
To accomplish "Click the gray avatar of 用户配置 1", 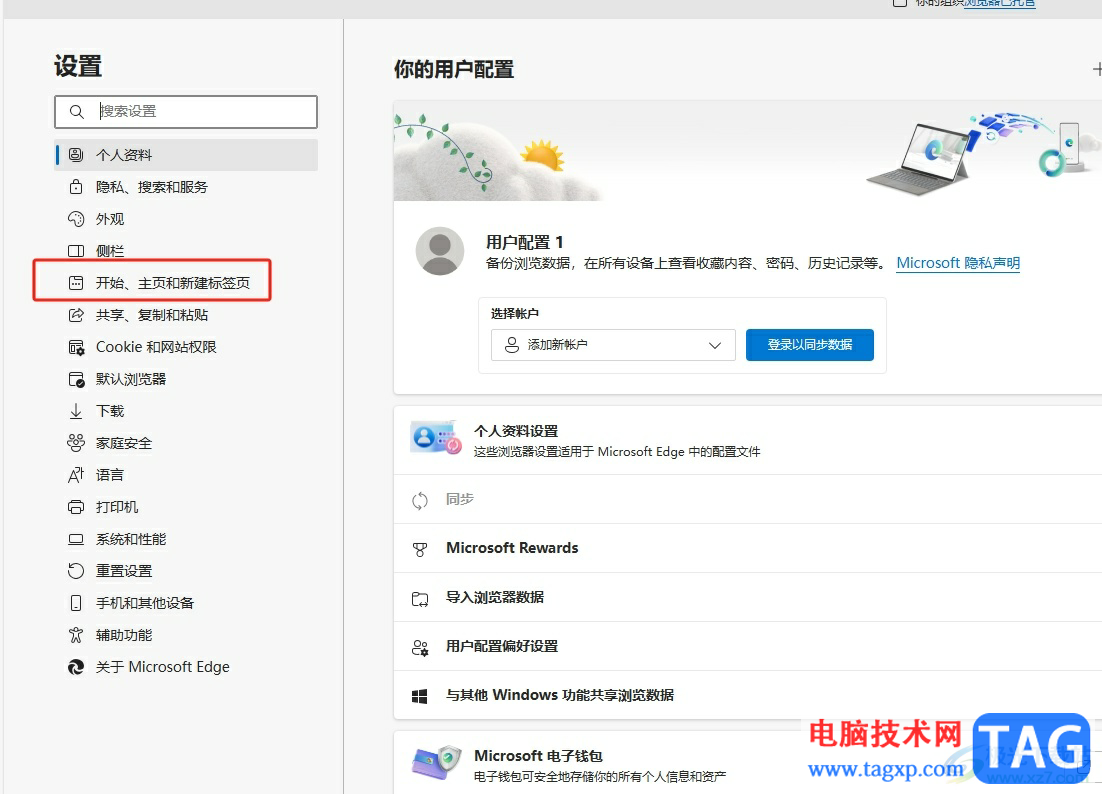I will (440, 251).
